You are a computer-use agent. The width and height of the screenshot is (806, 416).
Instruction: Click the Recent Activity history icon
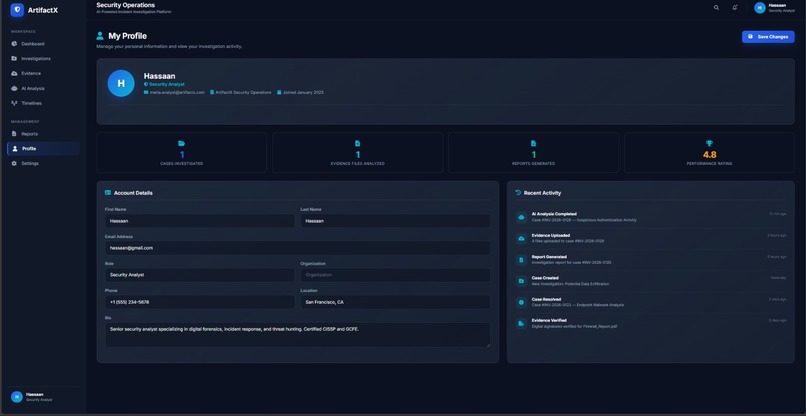(x=518, y=193)
